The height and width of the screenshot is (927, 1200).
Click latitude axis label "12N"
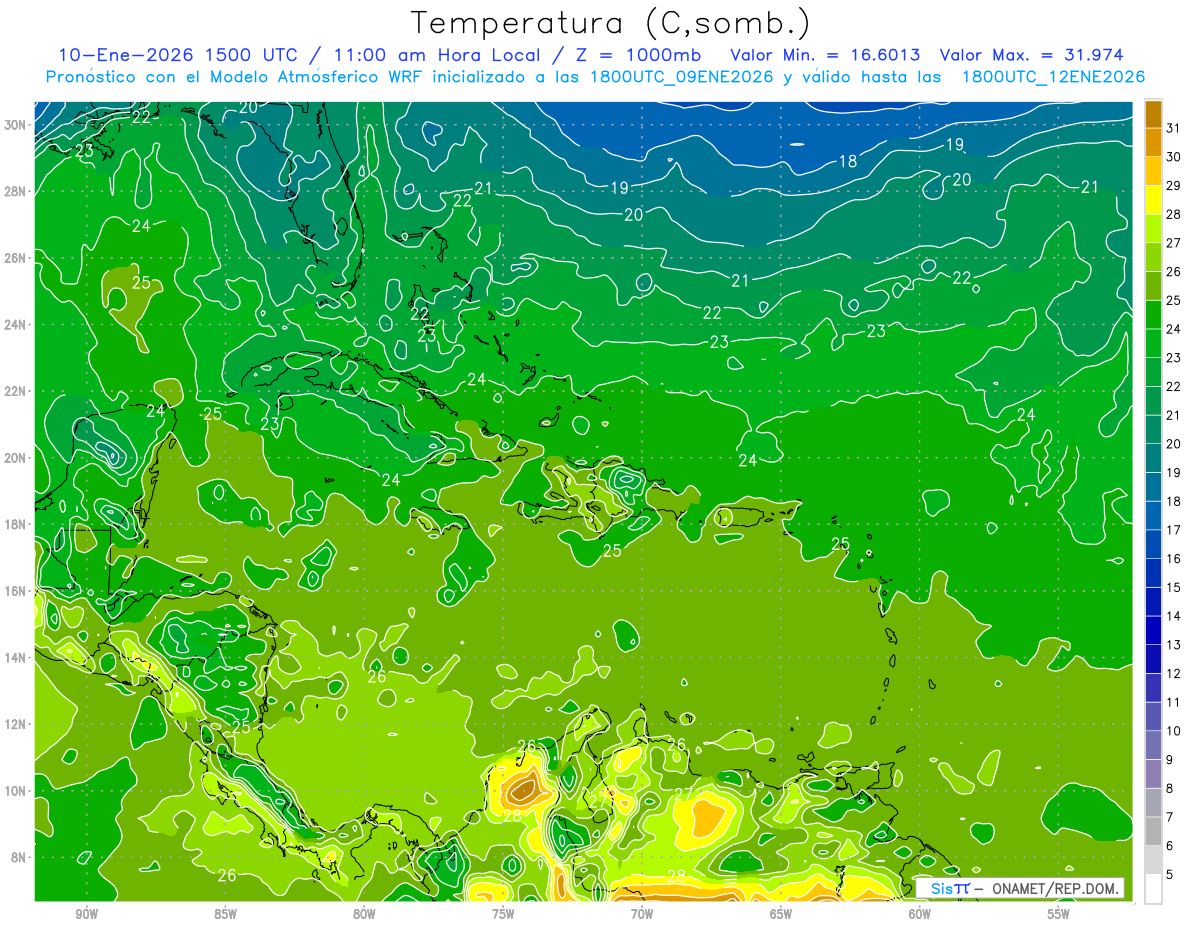point(15,724)
